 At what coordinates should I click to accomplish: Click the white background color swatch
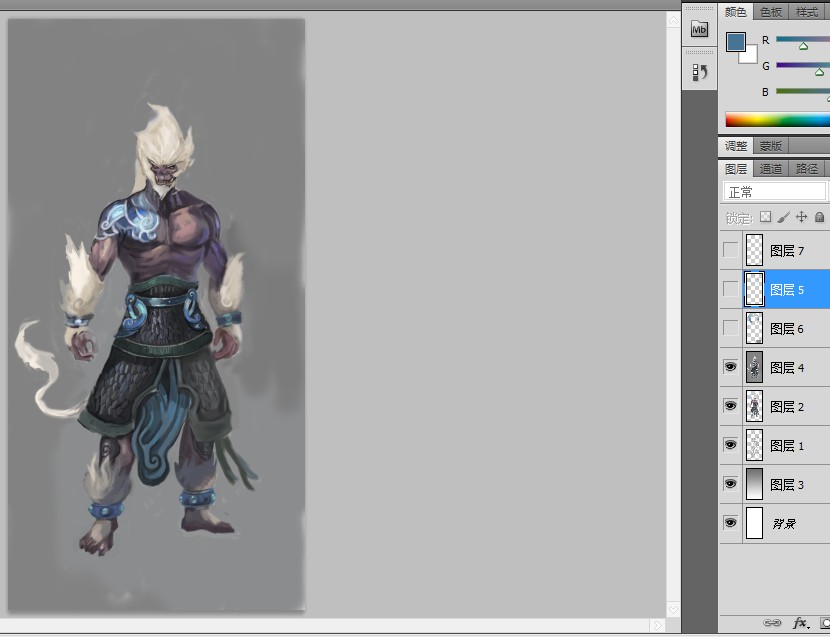tap(751, 56)
